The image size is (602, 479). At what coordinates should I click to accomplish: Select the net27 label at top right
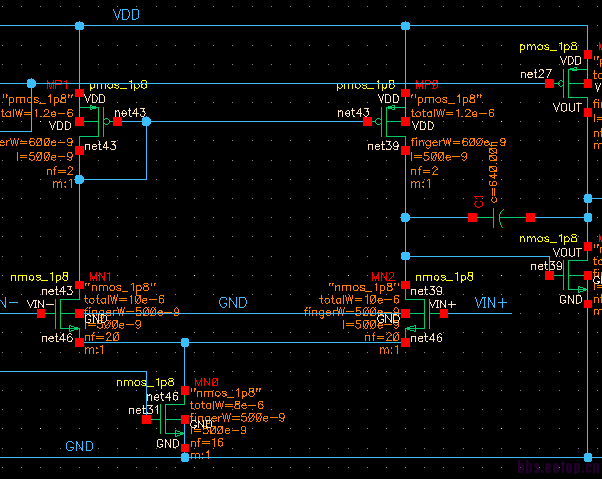coord(536,74)
